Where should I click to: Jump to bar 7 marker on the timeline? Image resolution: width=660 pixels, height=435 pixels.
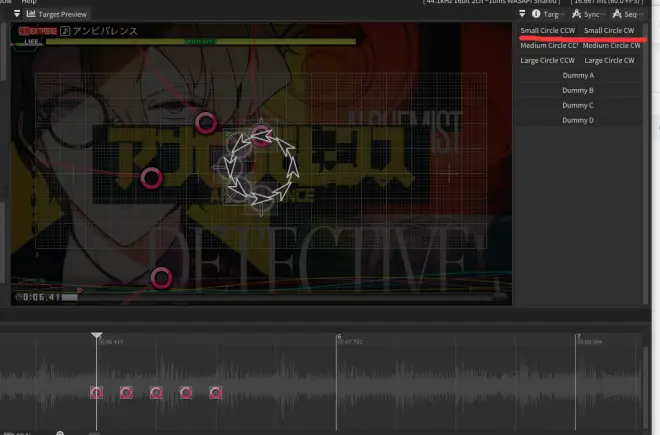579,336
